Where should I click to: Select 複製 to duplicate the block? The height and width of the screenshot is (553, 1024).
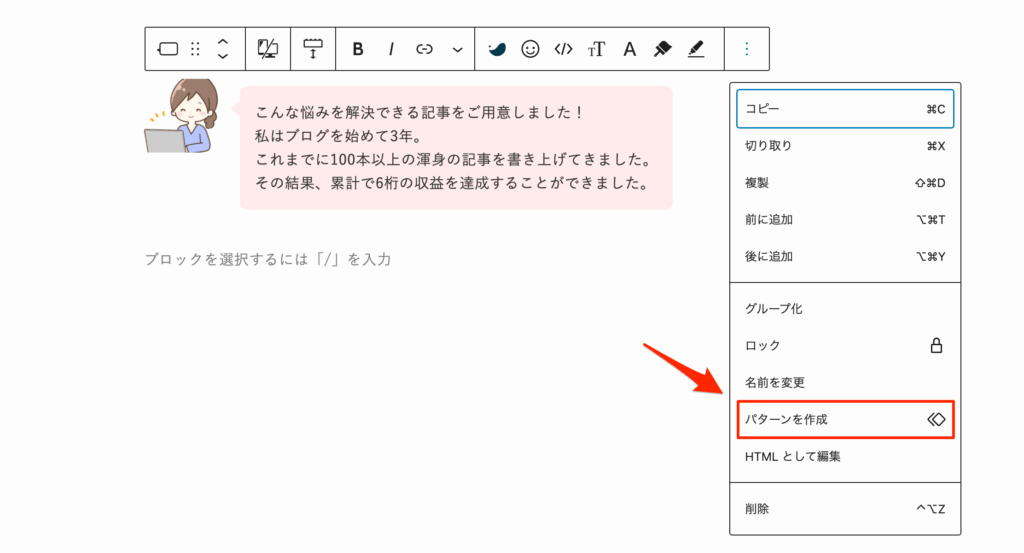tap(845, 183)
